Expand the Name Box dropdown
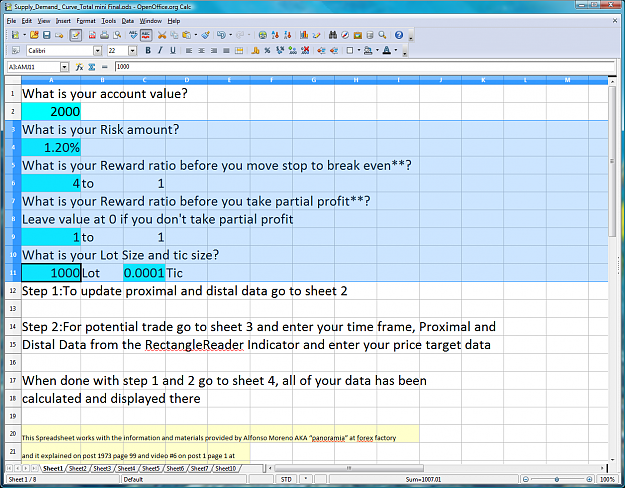The width and height of the screenshot is (625, 488). click(x=64, y=67)
